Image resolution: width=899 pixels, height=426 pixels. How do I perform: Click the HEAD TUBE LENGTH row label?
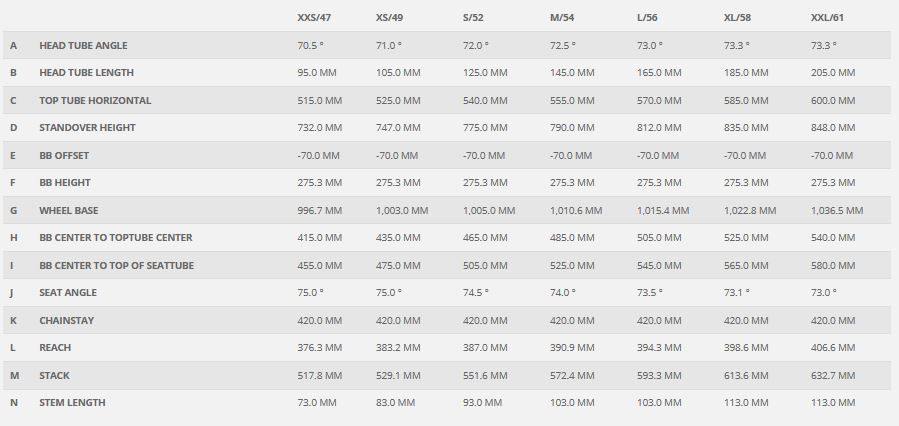[x=86, y=73]
